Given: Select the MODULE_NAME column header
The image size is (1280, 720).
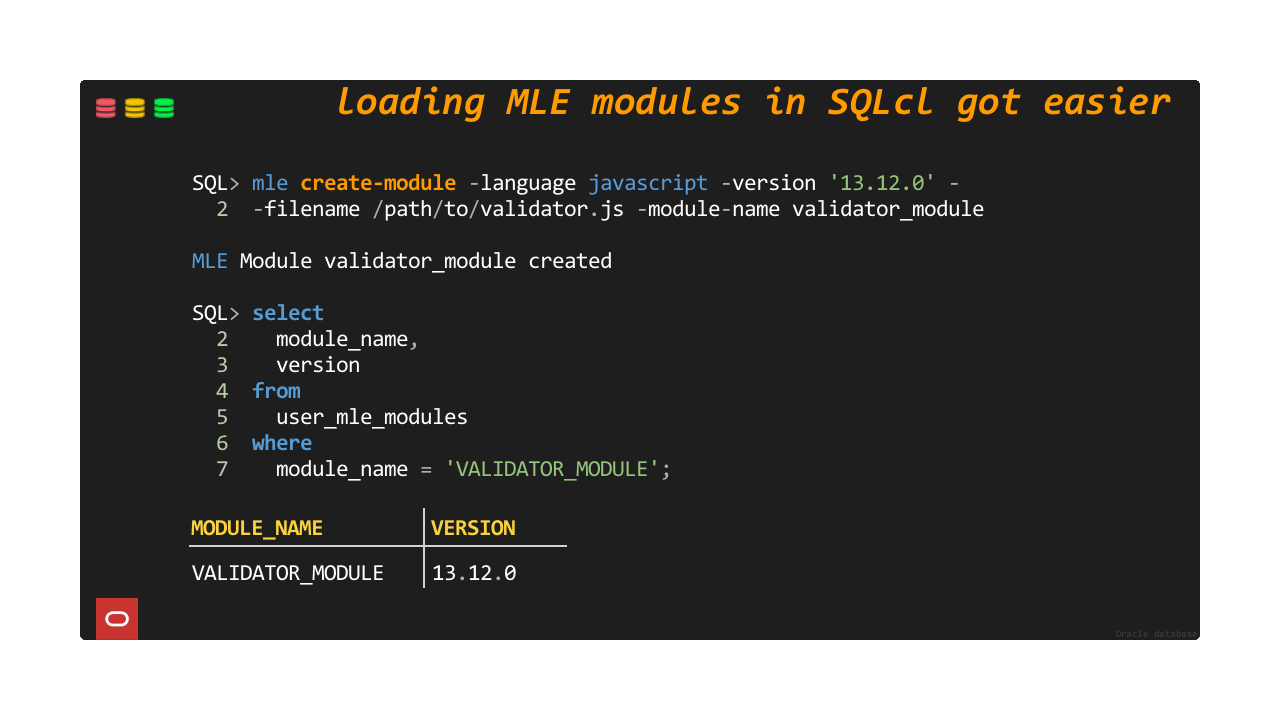Looking at the screenshot, I should [257, 527].
